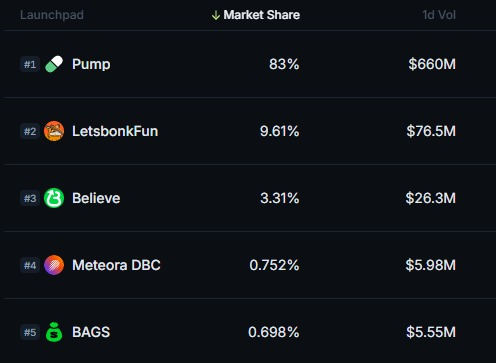
Task: Click the Pump pill logo icon
Action: tap(54, 64)
